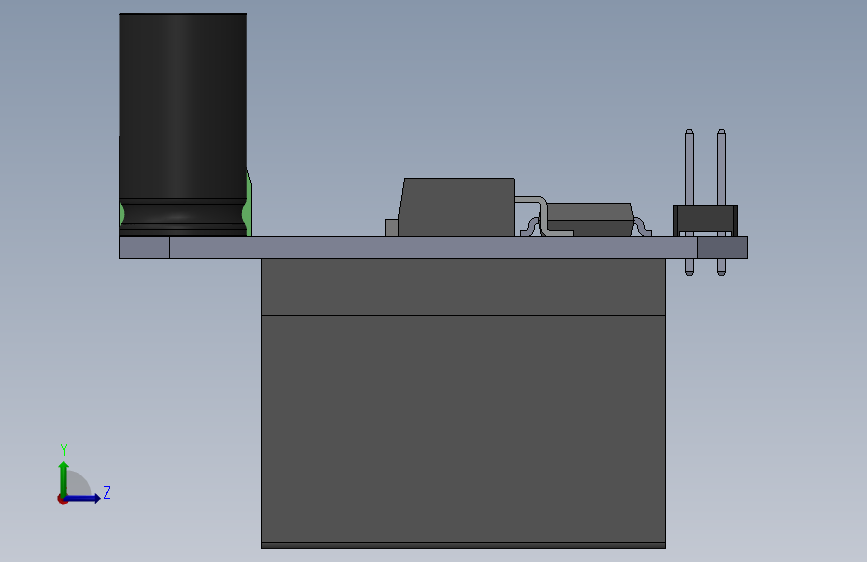
Task: Select the upper band of the large block
Action: [x=463, y=287]
